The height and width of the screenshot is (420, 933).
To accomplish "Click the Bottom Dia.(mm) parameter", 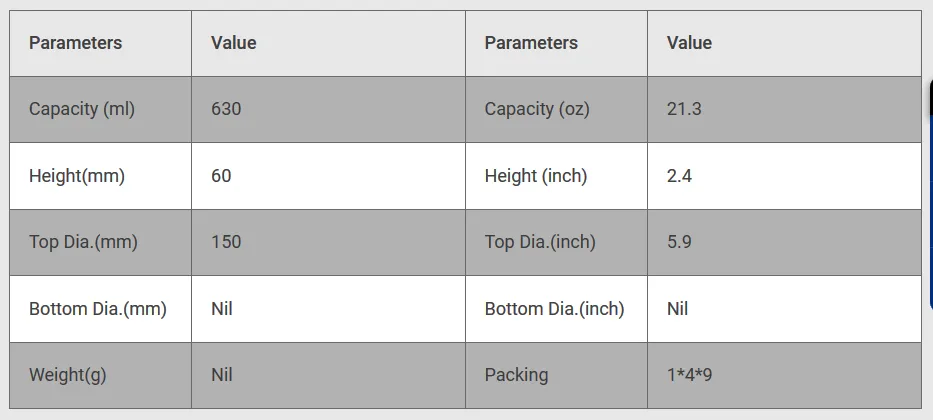I will tap(100, 309).
